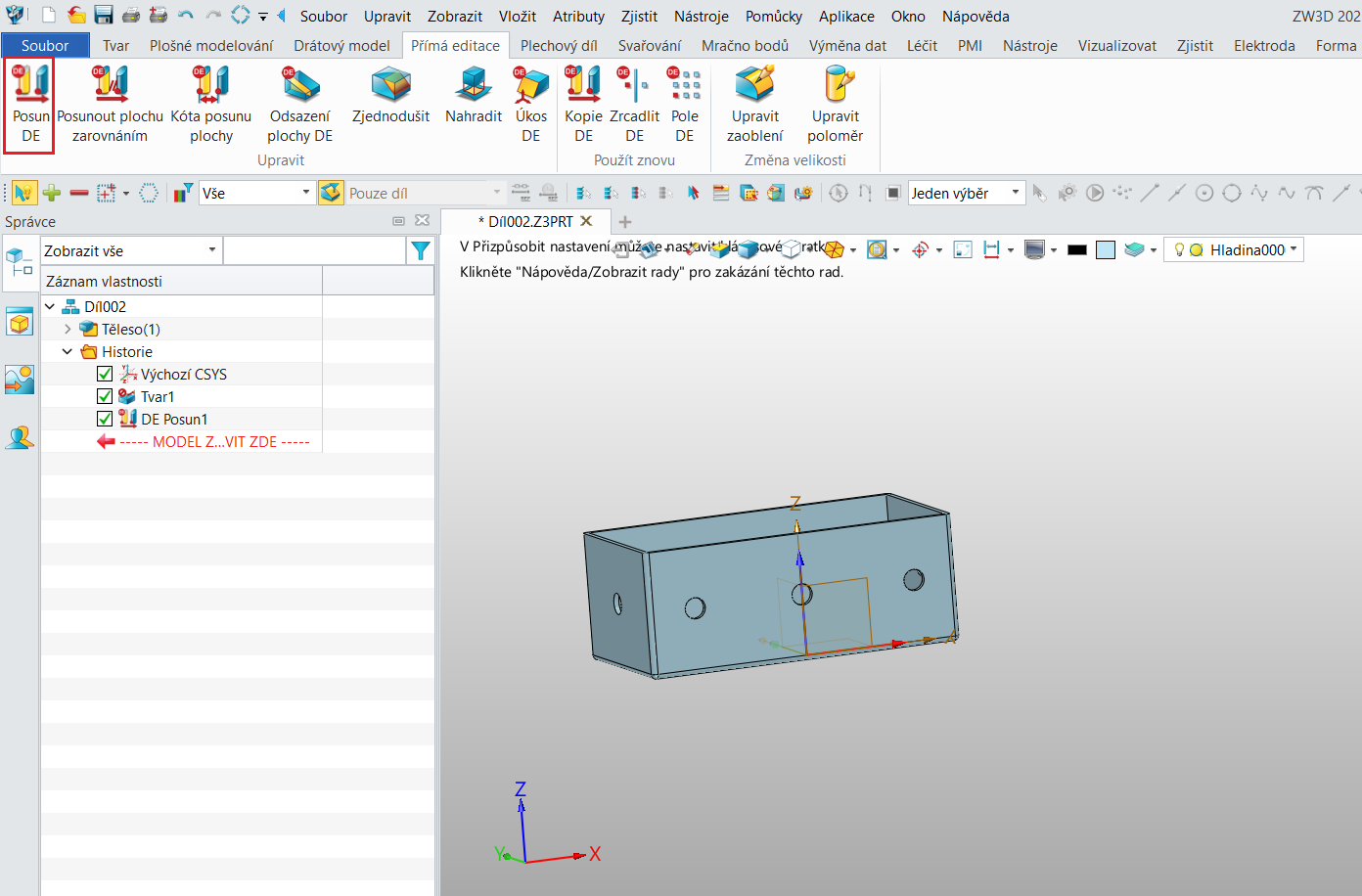Screen dimensions: 1362x896
Task: Open the Zrcadlit DE tool
Action: click(634, 105)
